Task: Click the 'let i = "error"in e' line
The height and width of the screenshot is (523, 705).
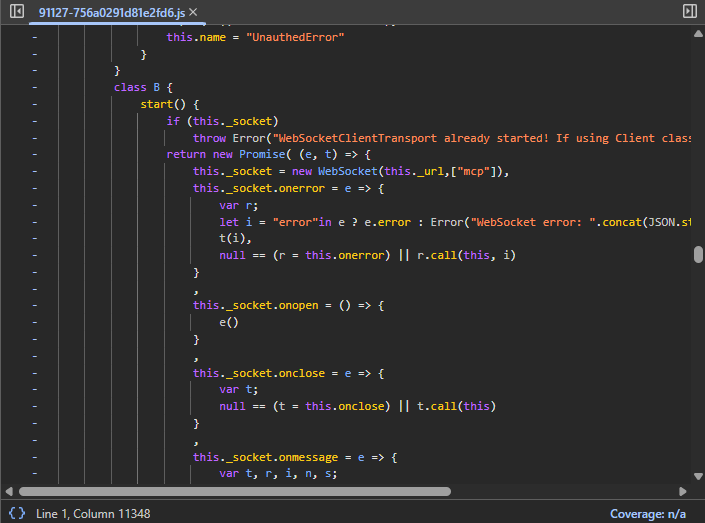Action: pyautogui.click(x=455, y=222)
